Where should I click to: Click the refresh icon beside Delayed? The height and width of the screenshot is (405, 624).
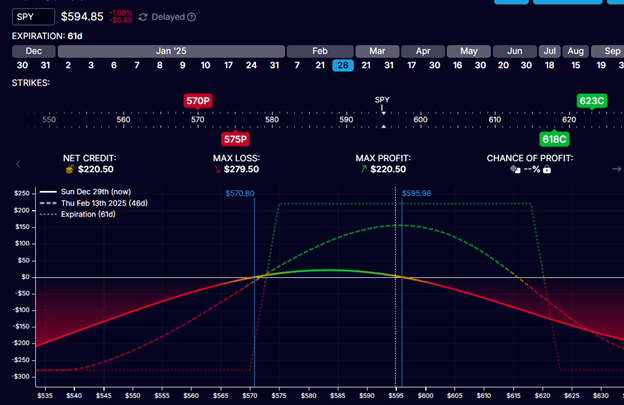click(x=143, y=17)
